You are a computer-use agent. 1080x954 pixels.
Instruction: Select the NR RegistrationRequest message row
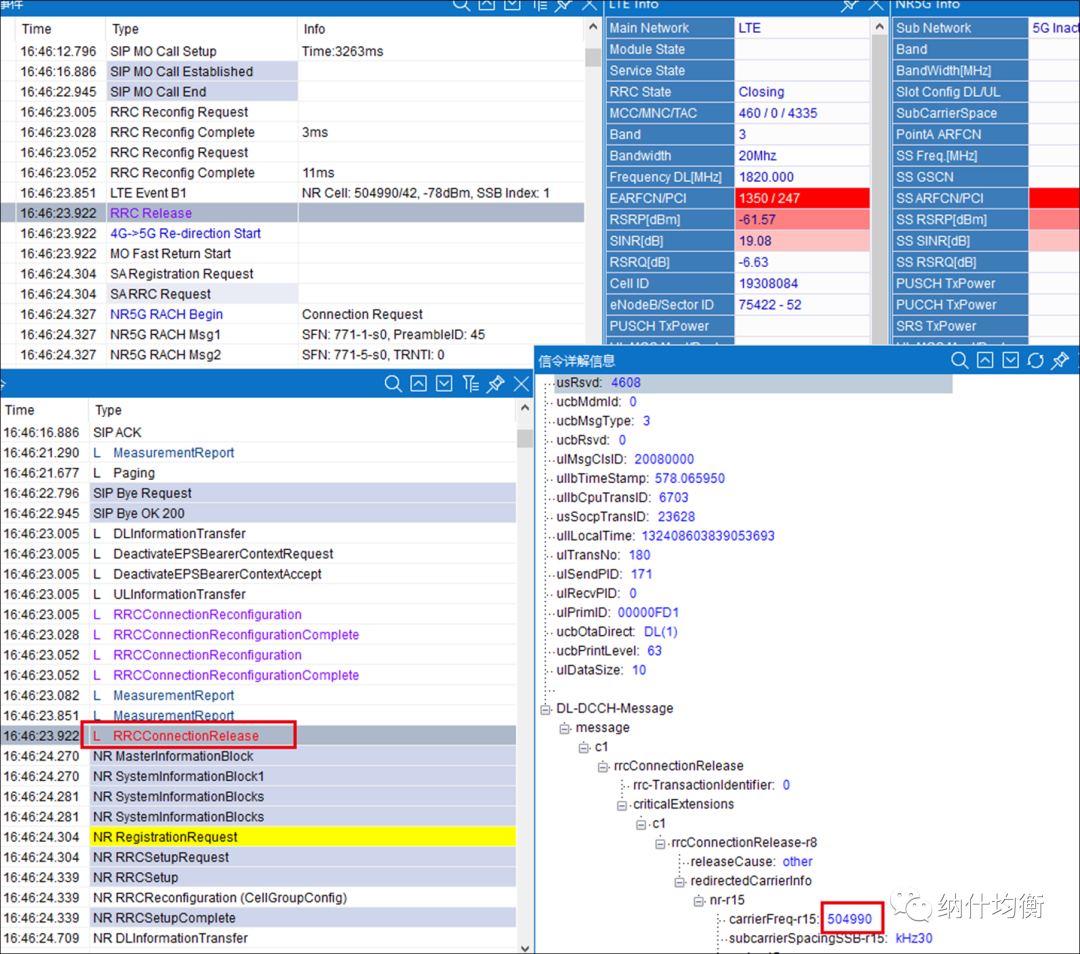coord(258,837)
